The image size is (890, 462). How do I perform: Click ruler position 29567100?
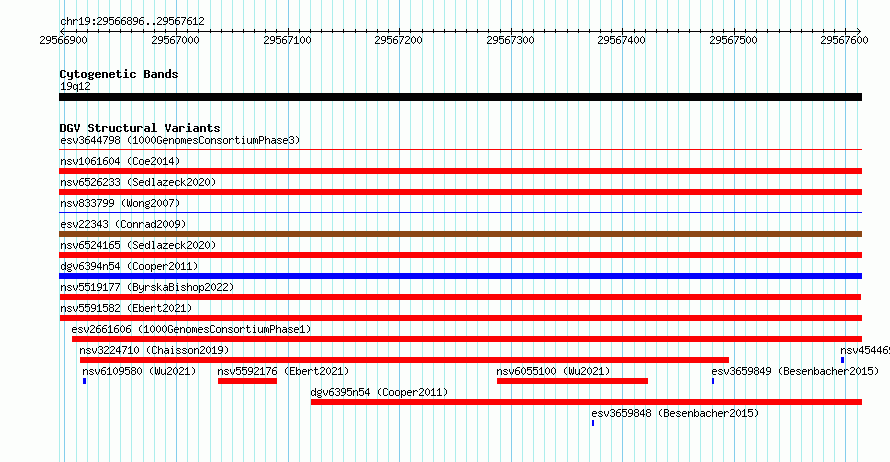point(287,40)
